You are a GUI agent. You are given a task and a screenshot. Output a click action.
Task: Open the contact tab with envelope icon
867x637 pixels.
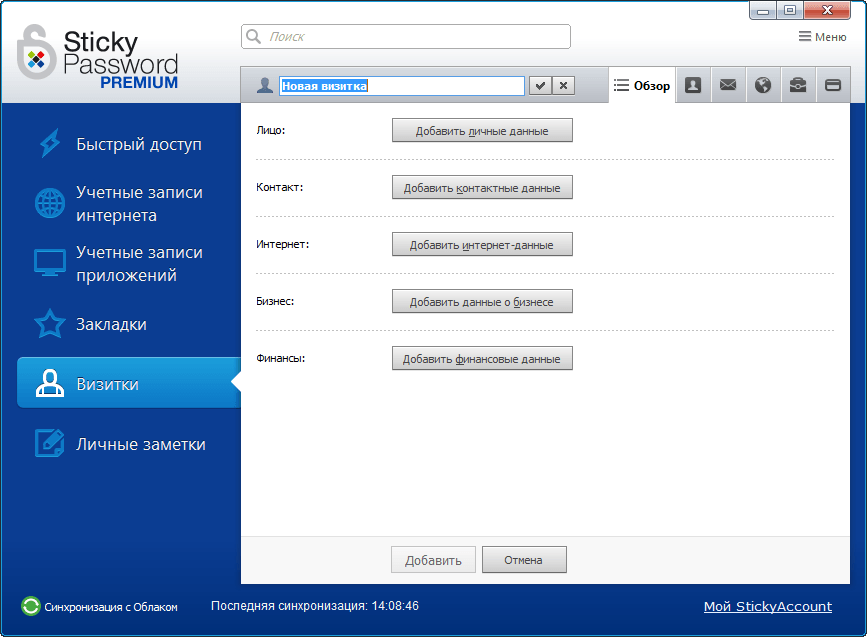point(727,85)
